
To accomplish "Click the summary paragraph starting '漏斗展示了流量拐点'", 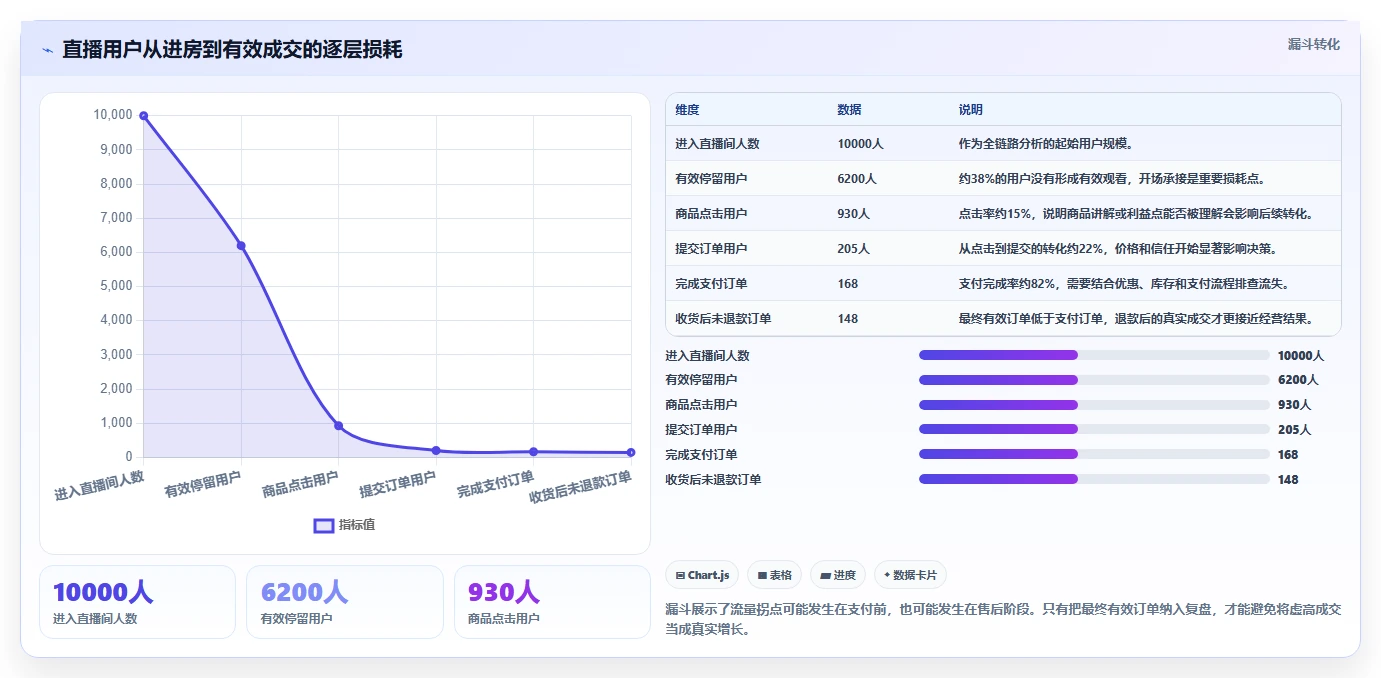I will coord(1003,620).
